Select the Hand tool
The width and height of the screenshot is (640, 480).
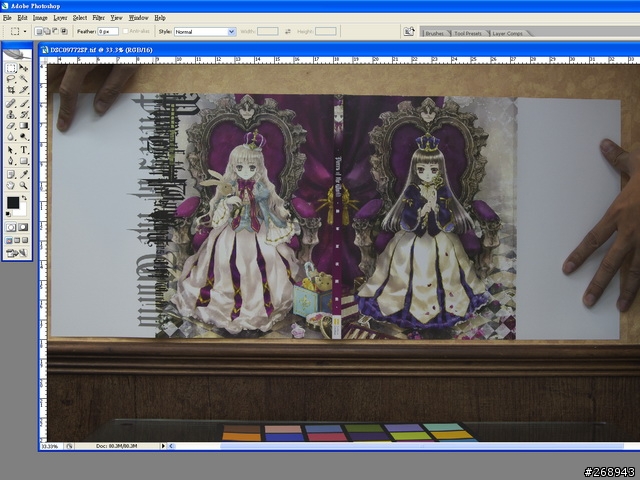[11, 186]
